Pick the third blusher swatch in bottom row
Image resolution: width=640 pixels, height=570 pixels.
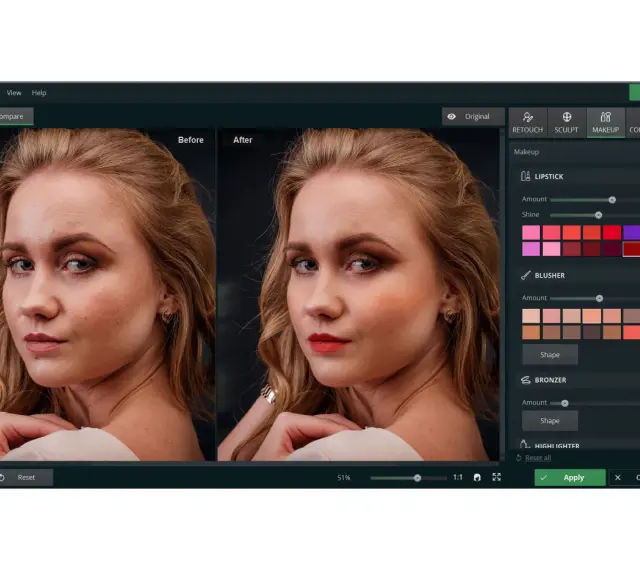click(571, 332)
